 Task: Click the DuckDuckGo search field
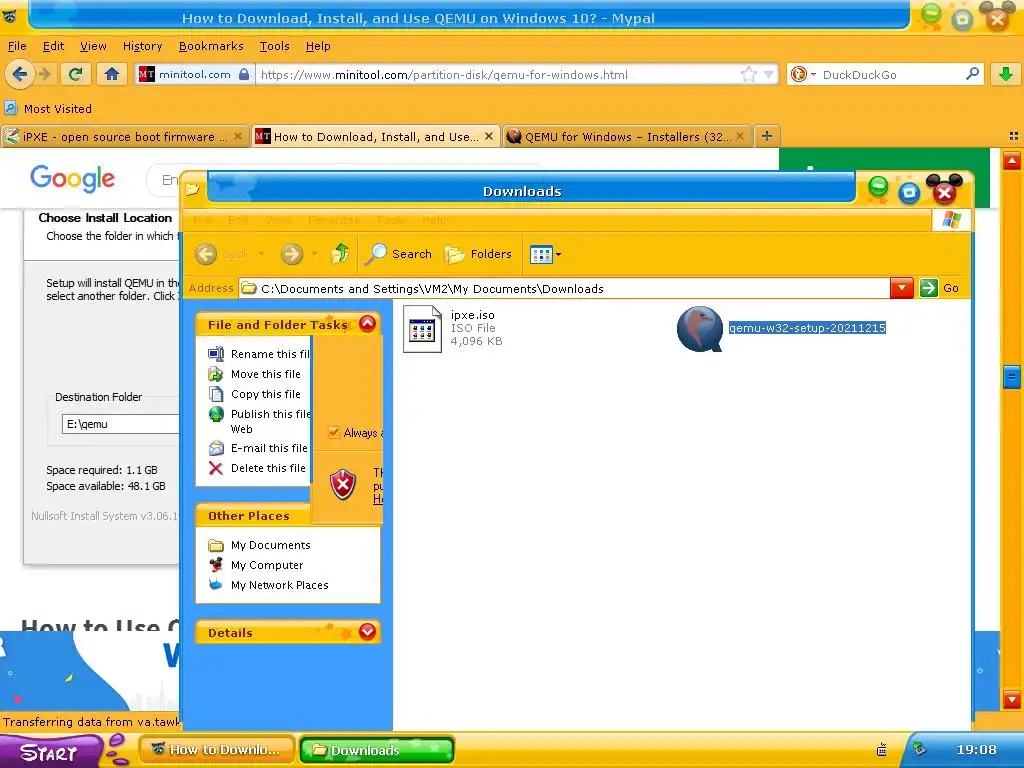(x=888, y=74)
